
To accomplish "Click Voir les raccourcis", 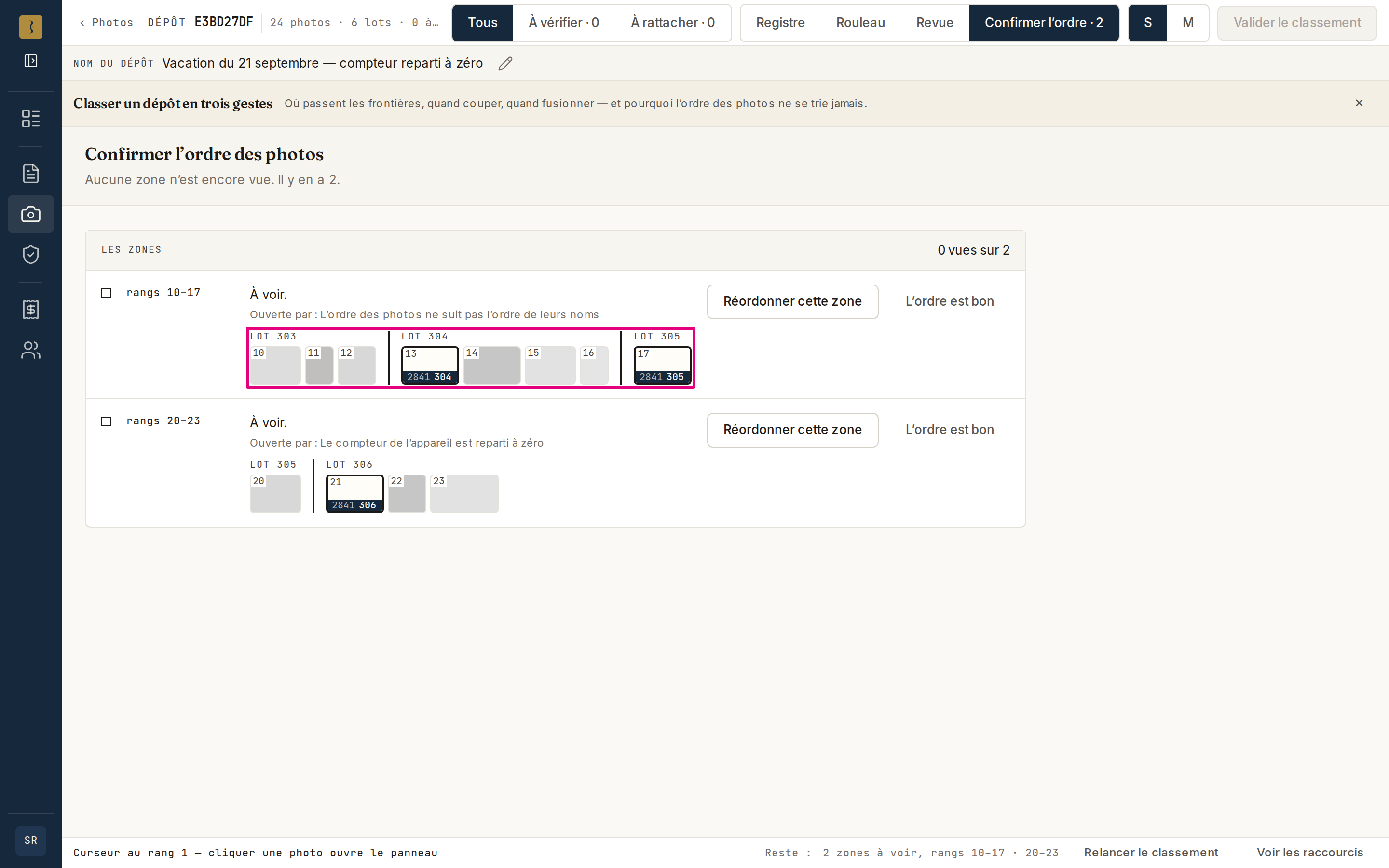I will point(1310,853).
